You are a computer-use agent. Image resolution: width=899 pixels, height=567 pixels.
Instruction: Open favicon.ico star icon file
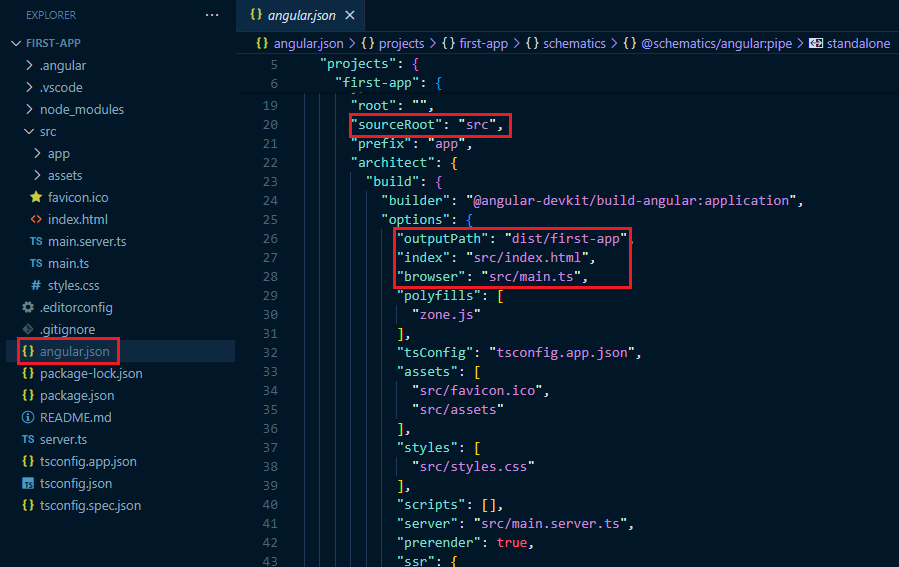pos(36,197)
